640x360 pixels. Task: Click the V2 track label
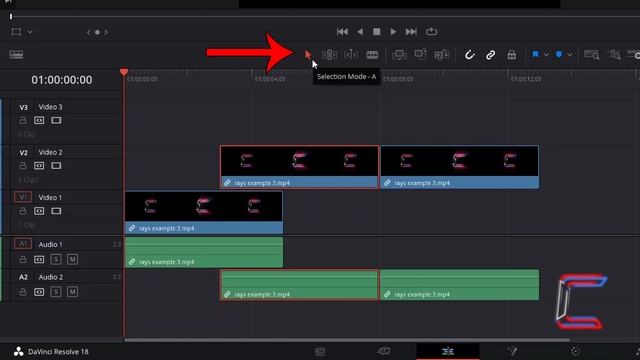pos(23,152)
